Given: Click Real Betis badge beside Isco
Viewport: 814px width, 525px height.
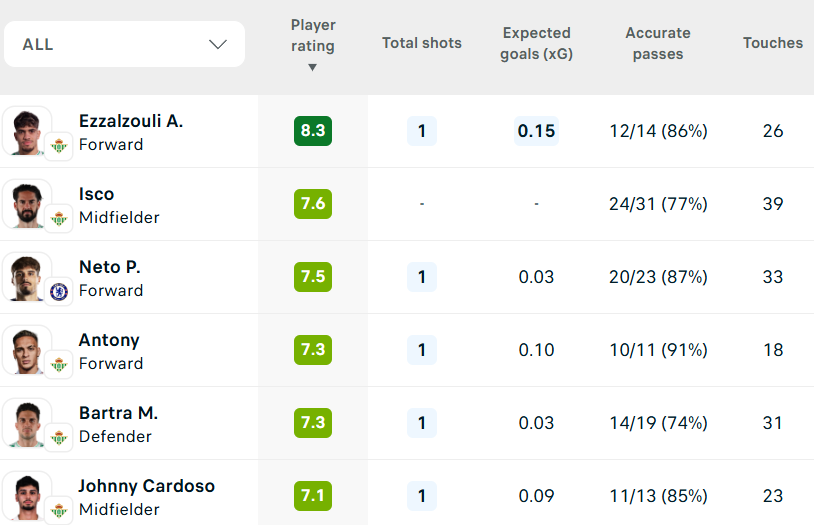Looking at the screenshot, I should pyautogui.click(x=59, y=219).
